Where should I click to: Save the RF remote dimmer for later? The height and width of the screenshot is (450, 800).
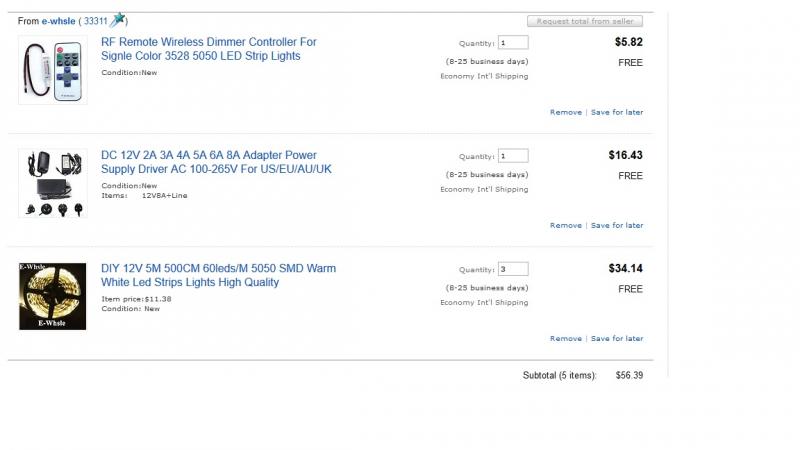tap(617, 112)
